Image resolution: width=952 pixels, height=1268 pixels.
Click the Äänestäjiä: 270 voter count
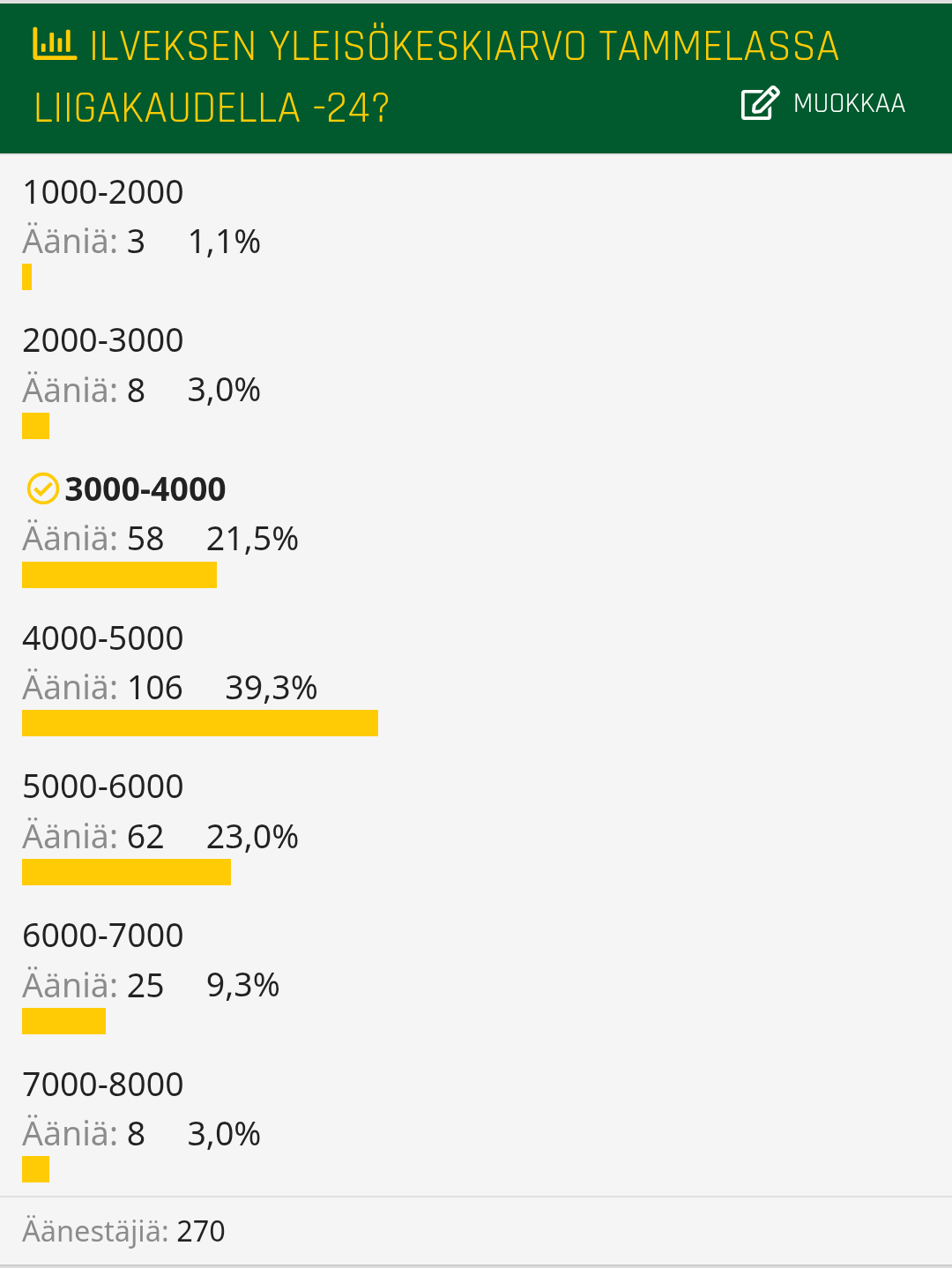pos(123,1231)
